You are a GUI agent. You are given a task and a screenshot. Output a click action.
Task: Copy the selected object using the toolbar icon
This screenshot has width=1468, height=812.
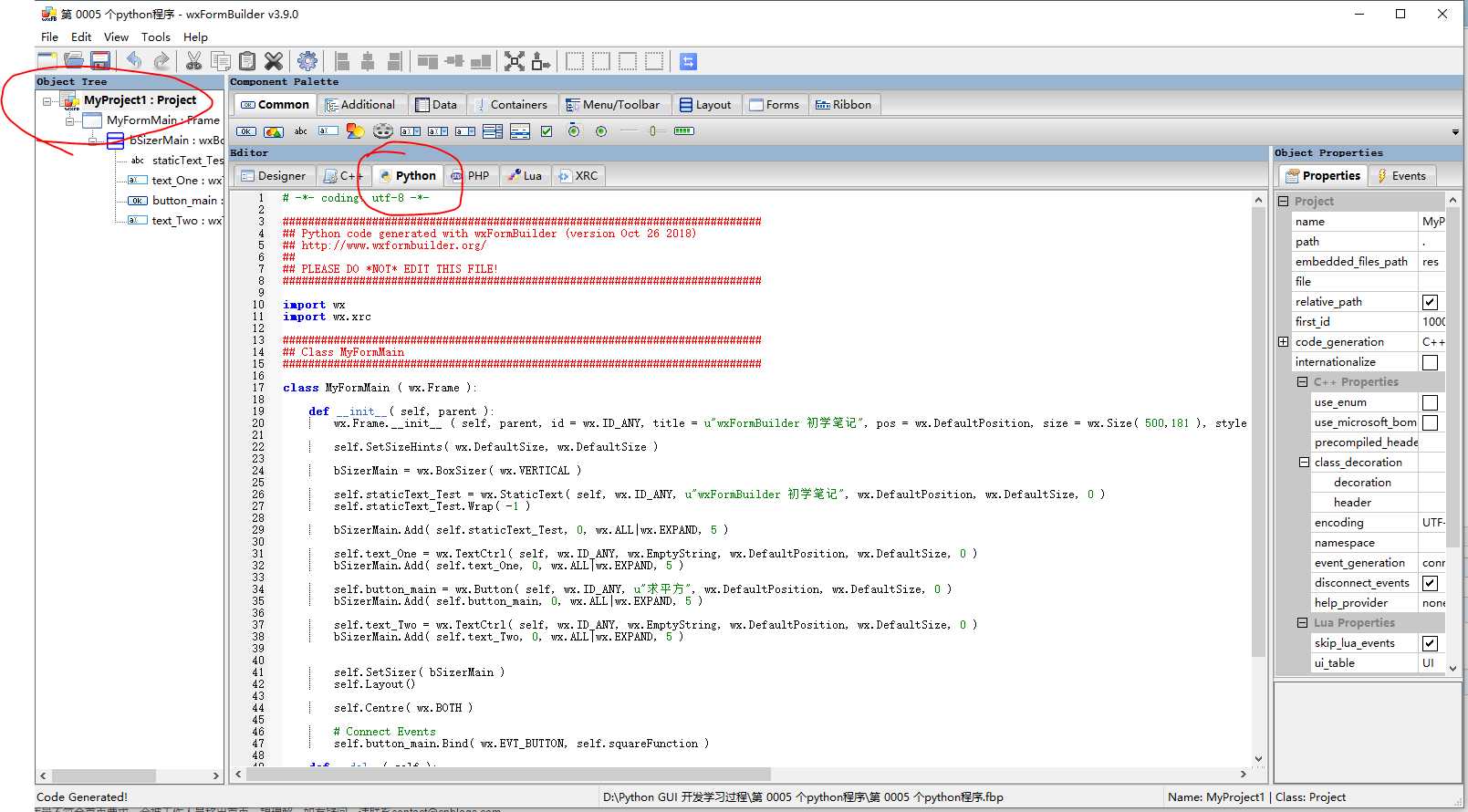(220, 61)
